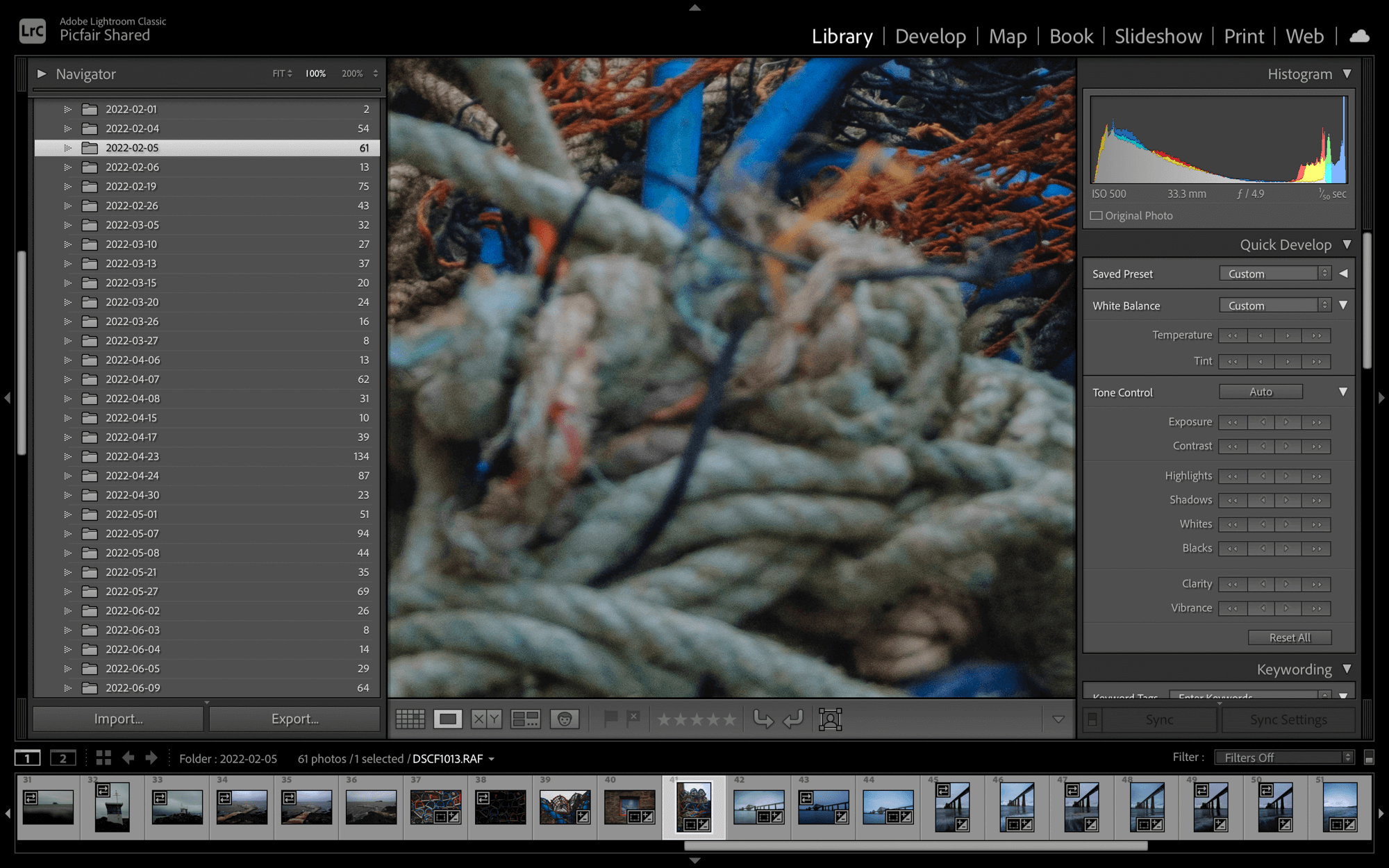Toggle the filter on/off switch

[1369, 758]
